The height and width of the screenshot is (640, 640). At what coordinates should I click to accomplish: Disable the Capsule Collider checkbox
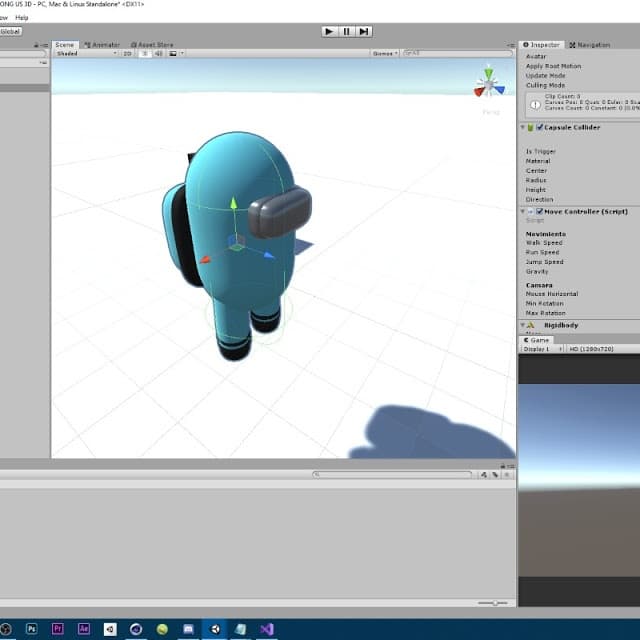540,127
